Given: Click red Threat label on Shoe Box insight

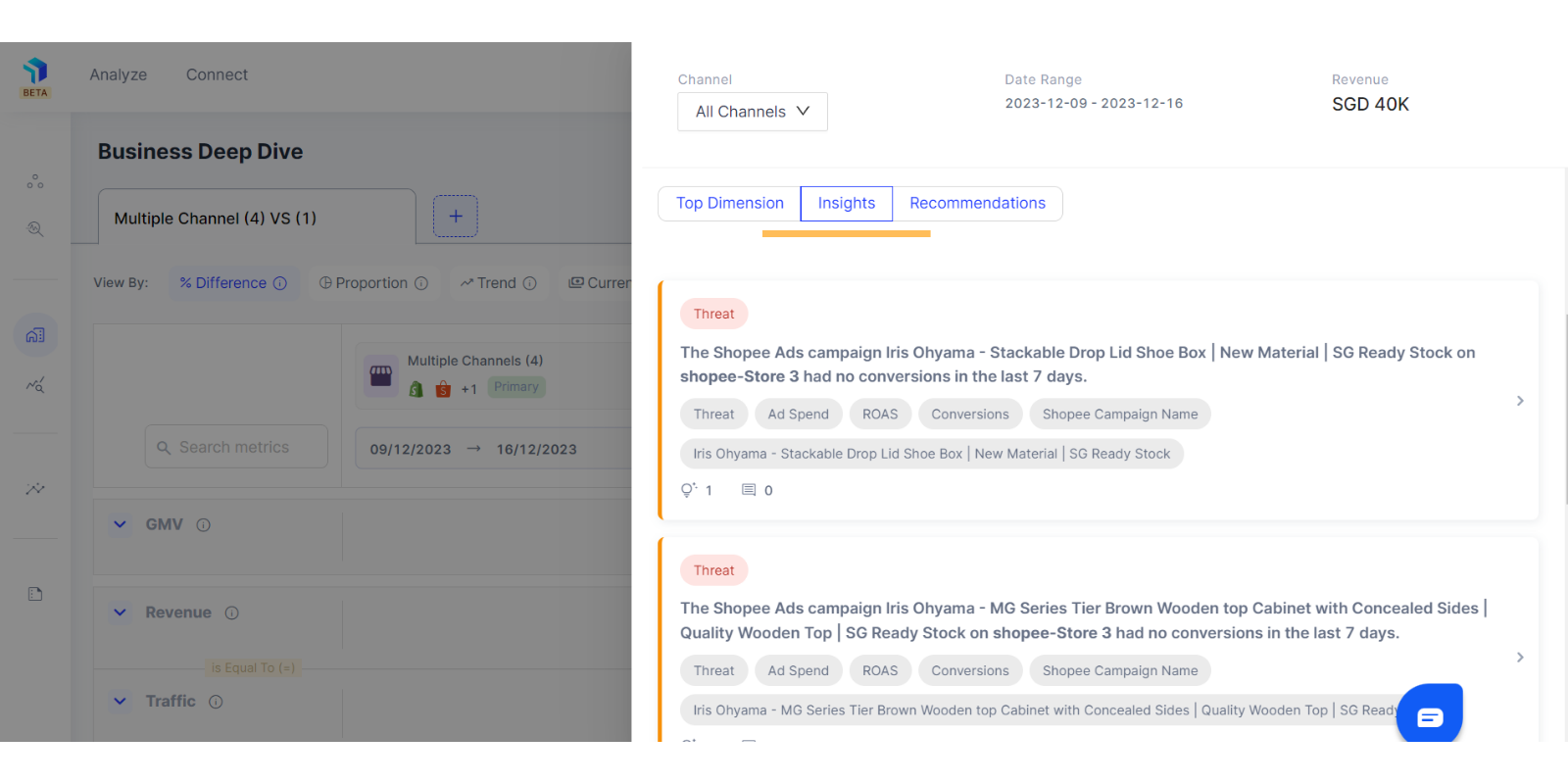Looking at the screenshot, I should [714, 314].
